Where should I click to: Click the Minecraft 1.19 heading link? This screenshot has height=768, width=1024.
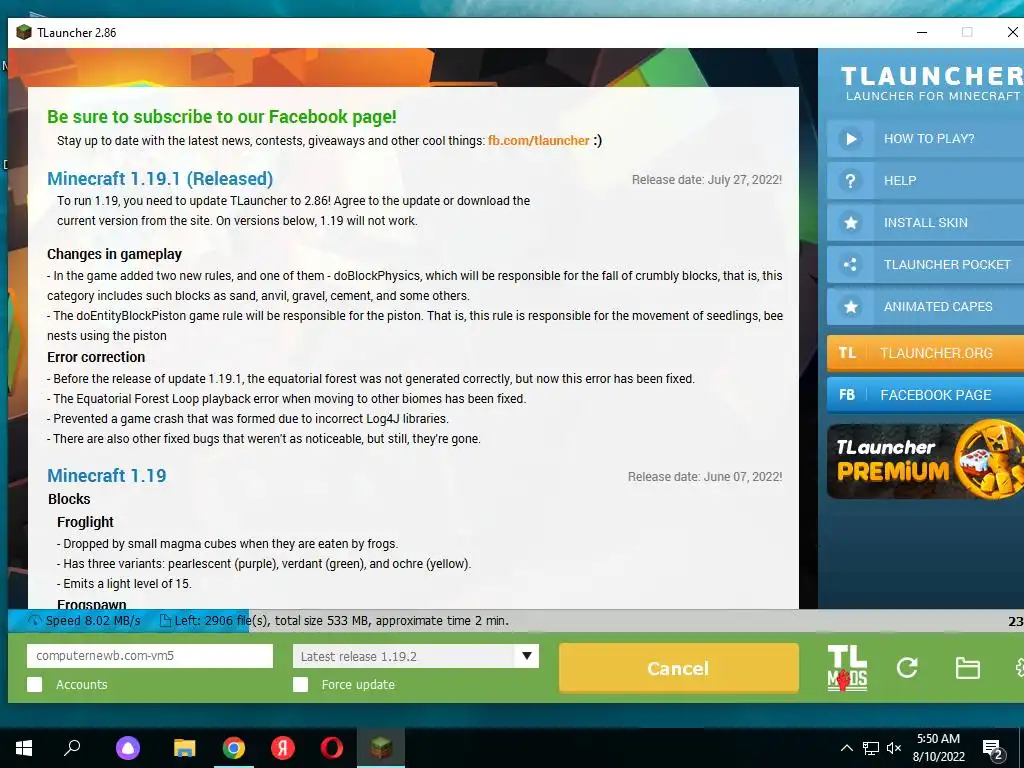[106, 475]
